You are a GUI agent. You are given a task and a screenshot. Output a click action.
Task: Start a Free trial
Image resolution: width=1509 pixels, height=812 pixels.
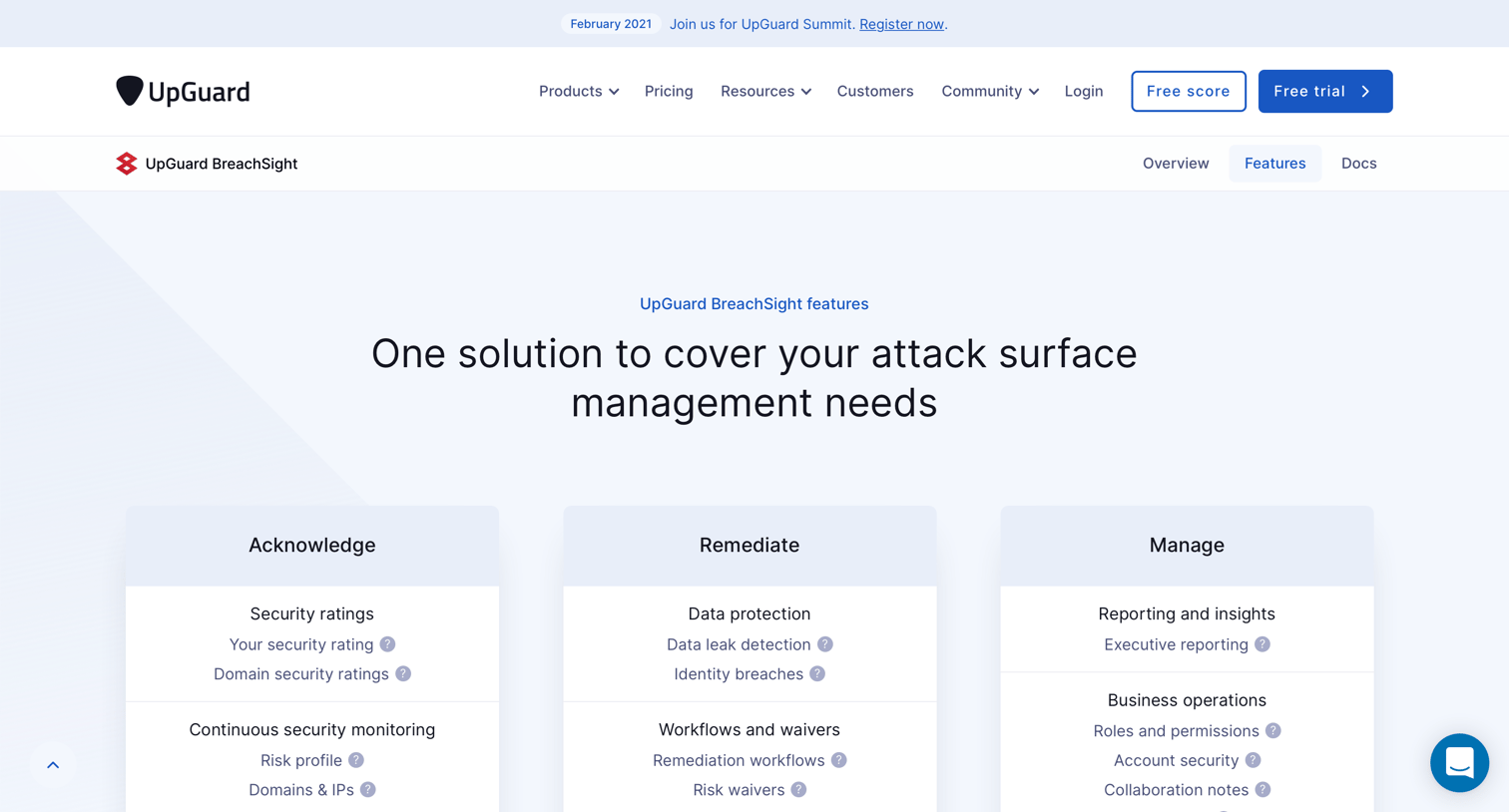point(1325,91)
